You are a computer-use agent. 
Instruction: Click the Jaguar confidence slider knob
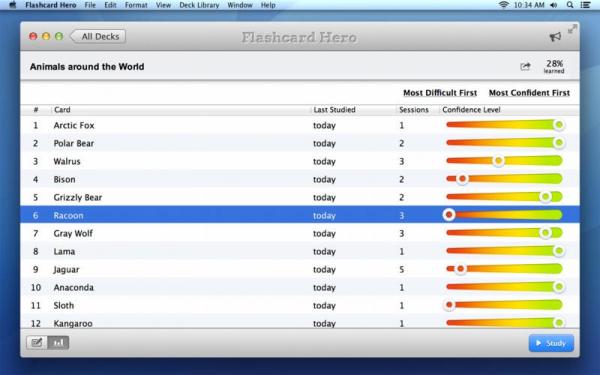click(460, 269)
